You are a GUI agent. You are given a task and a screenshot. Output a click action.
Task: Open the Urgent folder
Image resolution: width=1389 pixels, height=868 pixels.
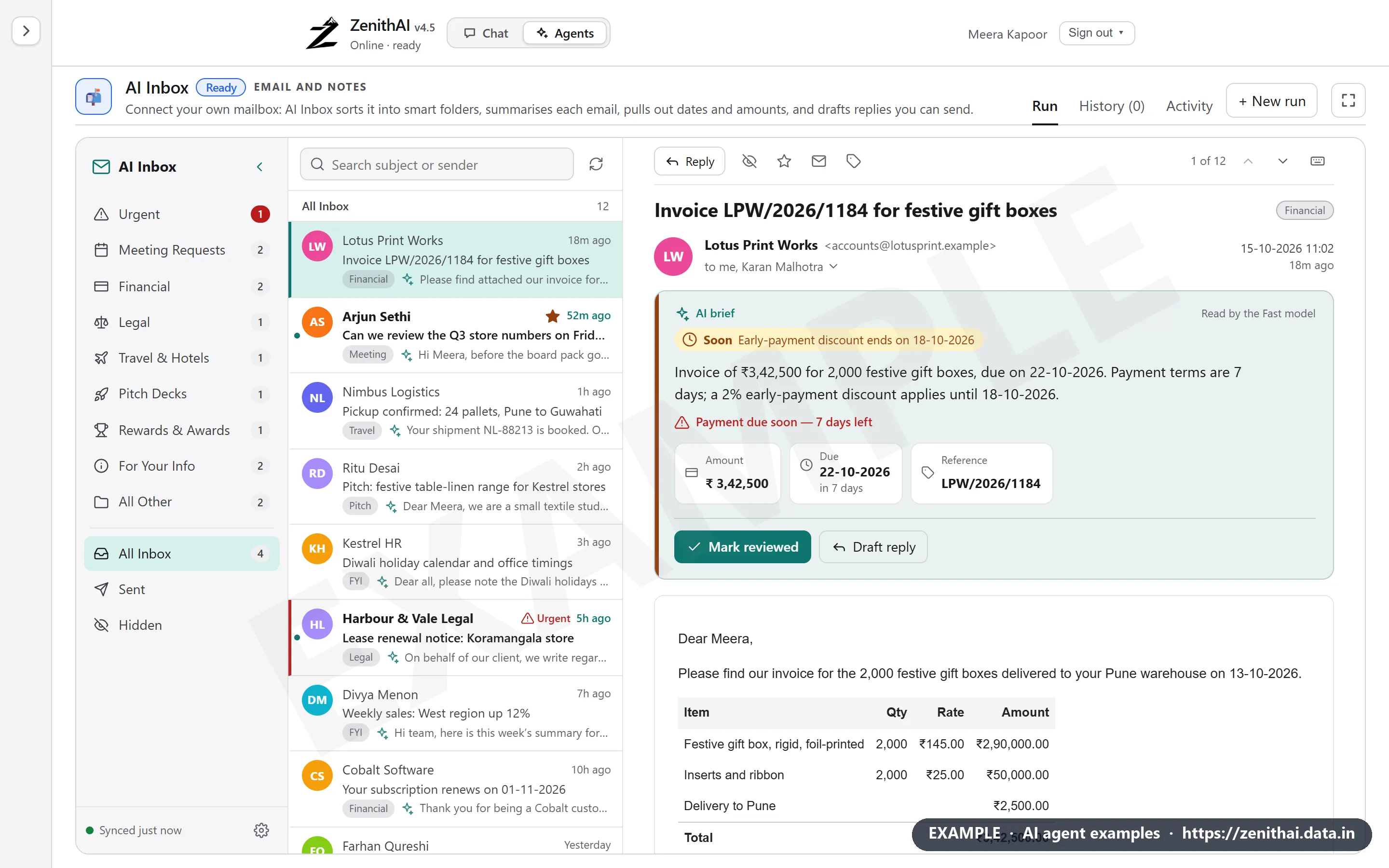[182, 214]
